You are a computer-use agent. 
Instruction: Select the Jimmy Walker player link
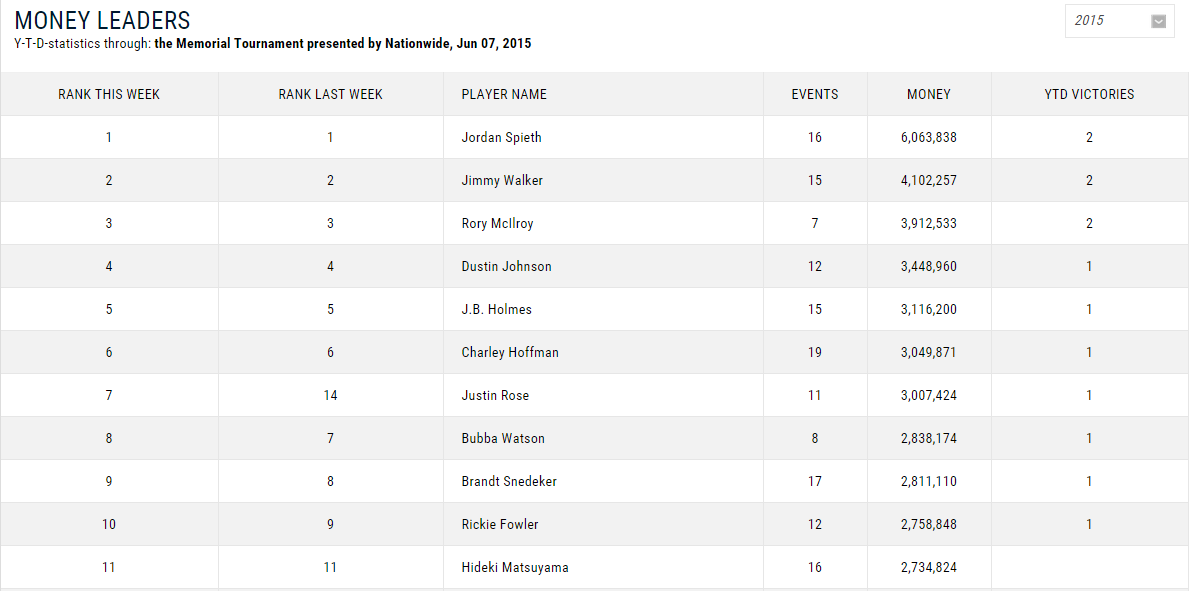point(502,180)
